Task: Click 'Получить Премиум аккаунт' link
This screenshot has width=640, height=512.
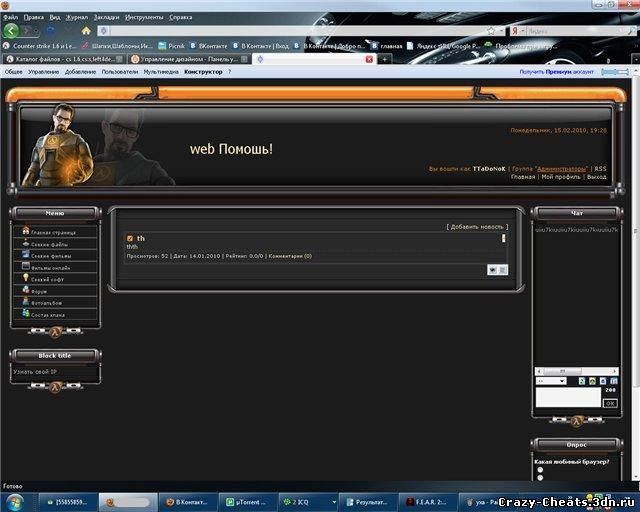Action: click(556, 72)
